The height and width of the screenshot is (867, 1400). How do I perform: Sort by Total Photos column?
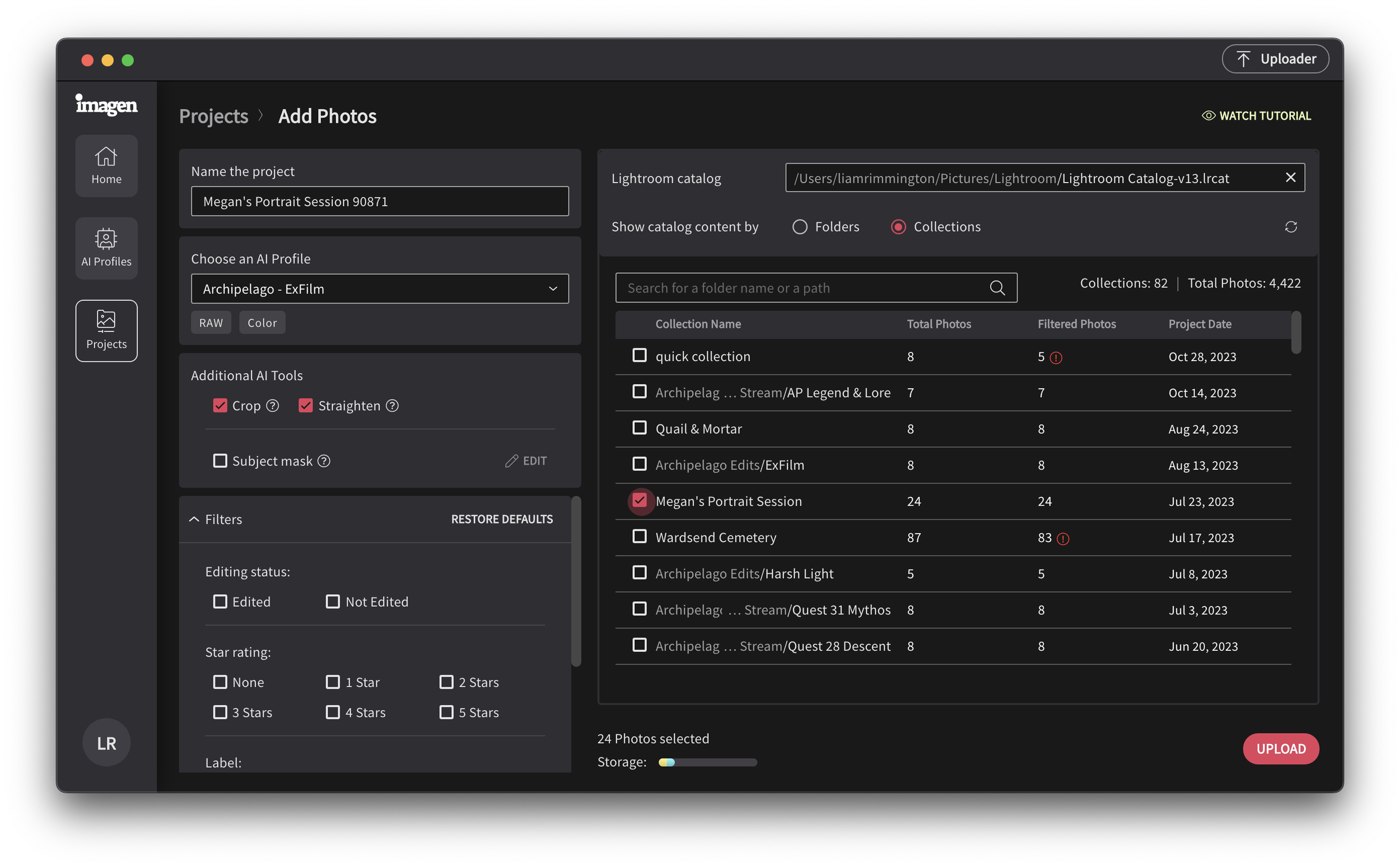coord(939,324)
